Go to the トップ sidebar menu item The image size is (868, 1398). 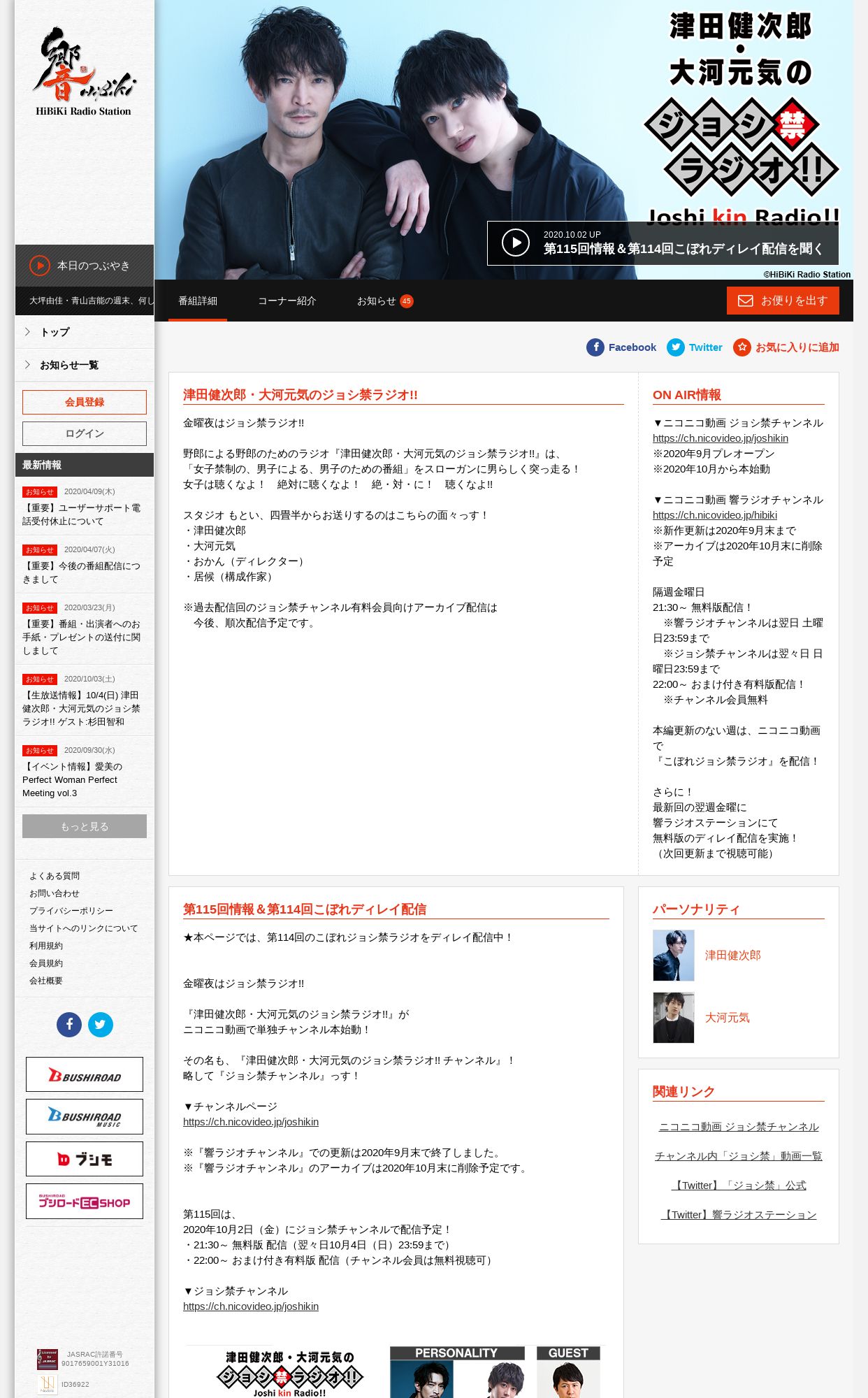85,332
